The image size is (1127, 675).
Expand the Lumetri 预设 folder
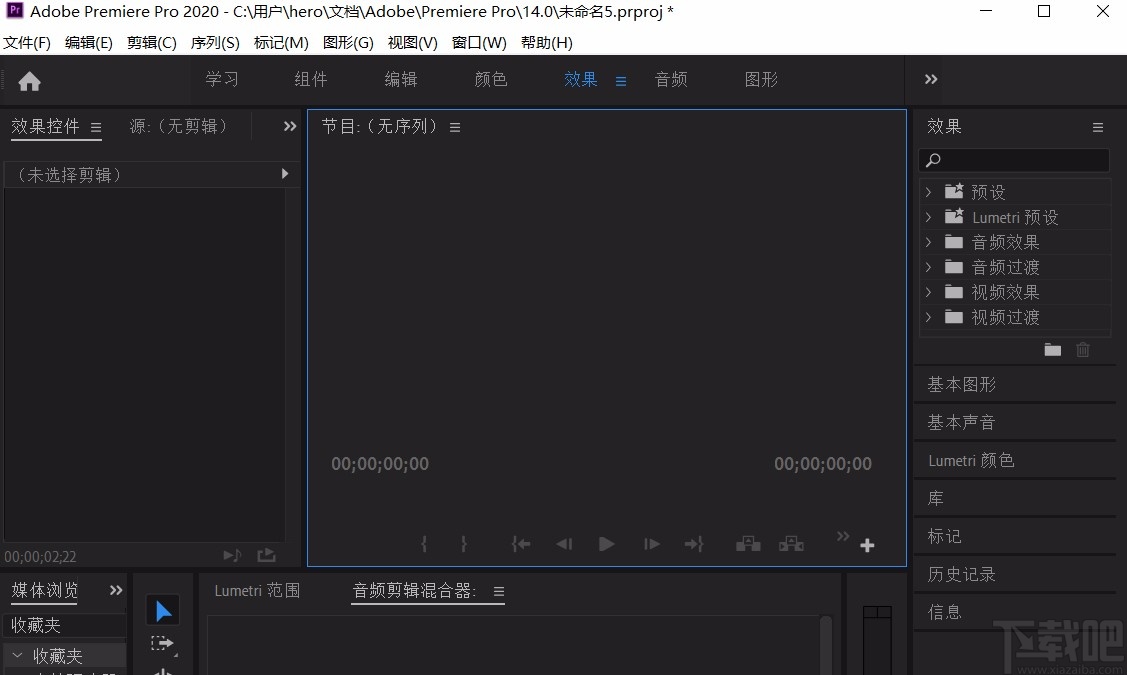pos(928,217)
